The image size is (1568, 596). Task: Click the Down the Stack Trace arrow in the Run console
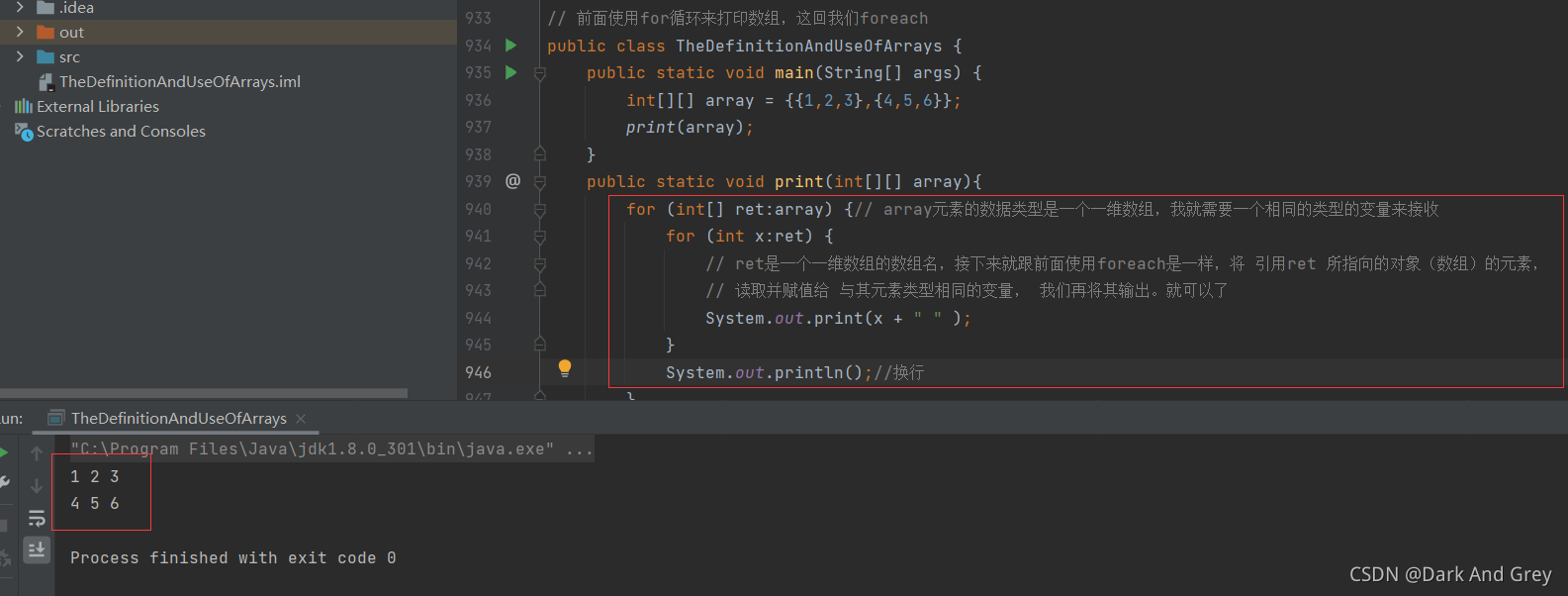point(37,486)
